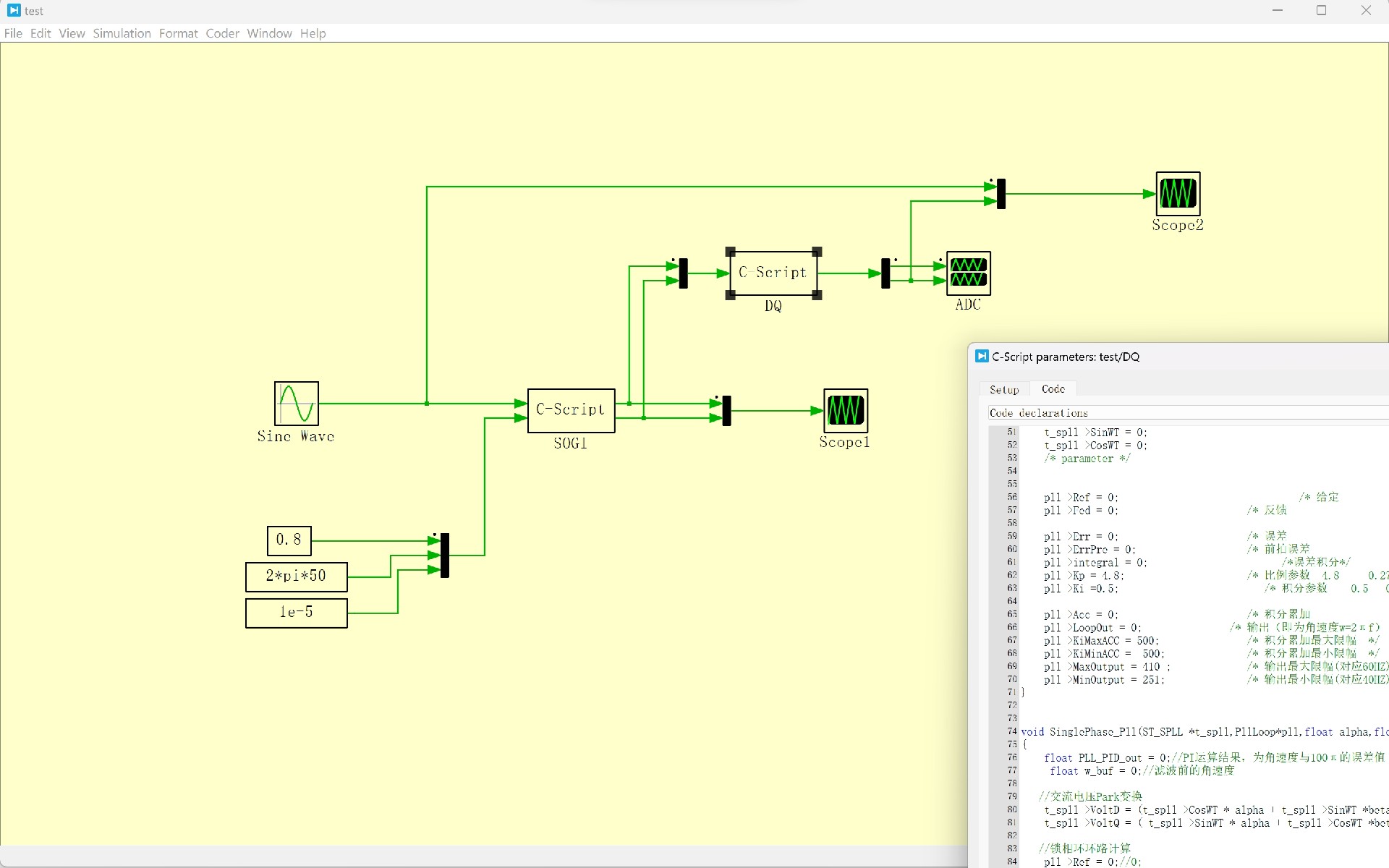The height and width of the screenshot is (868, 1389).
Task: Switch to the Setup tab
Action: [1004, 389]
